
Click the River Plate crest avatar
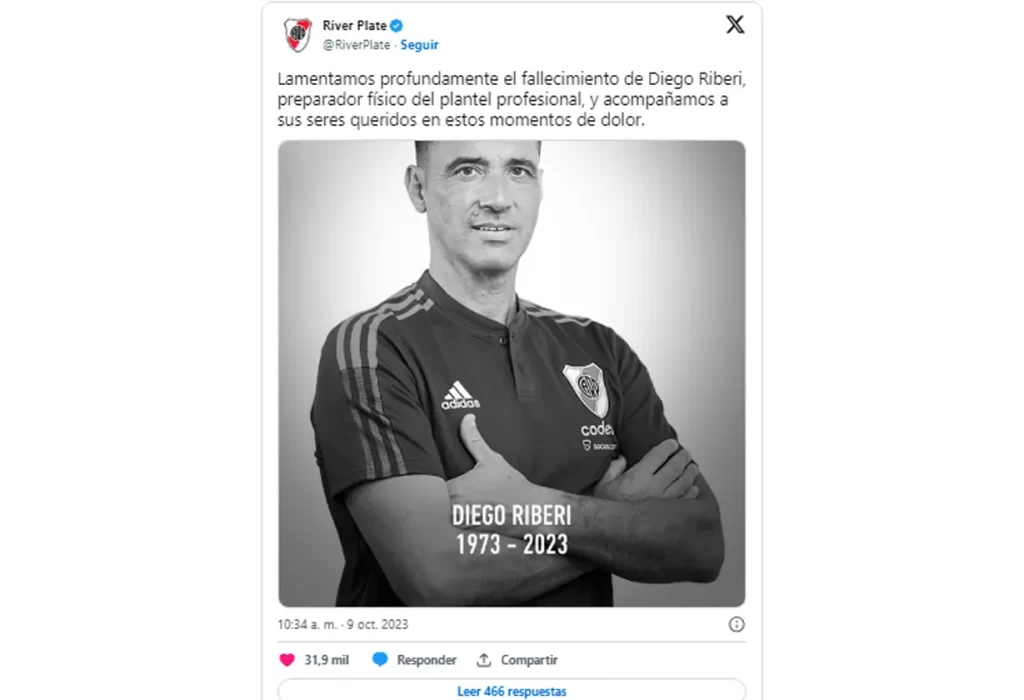point(298,35)
